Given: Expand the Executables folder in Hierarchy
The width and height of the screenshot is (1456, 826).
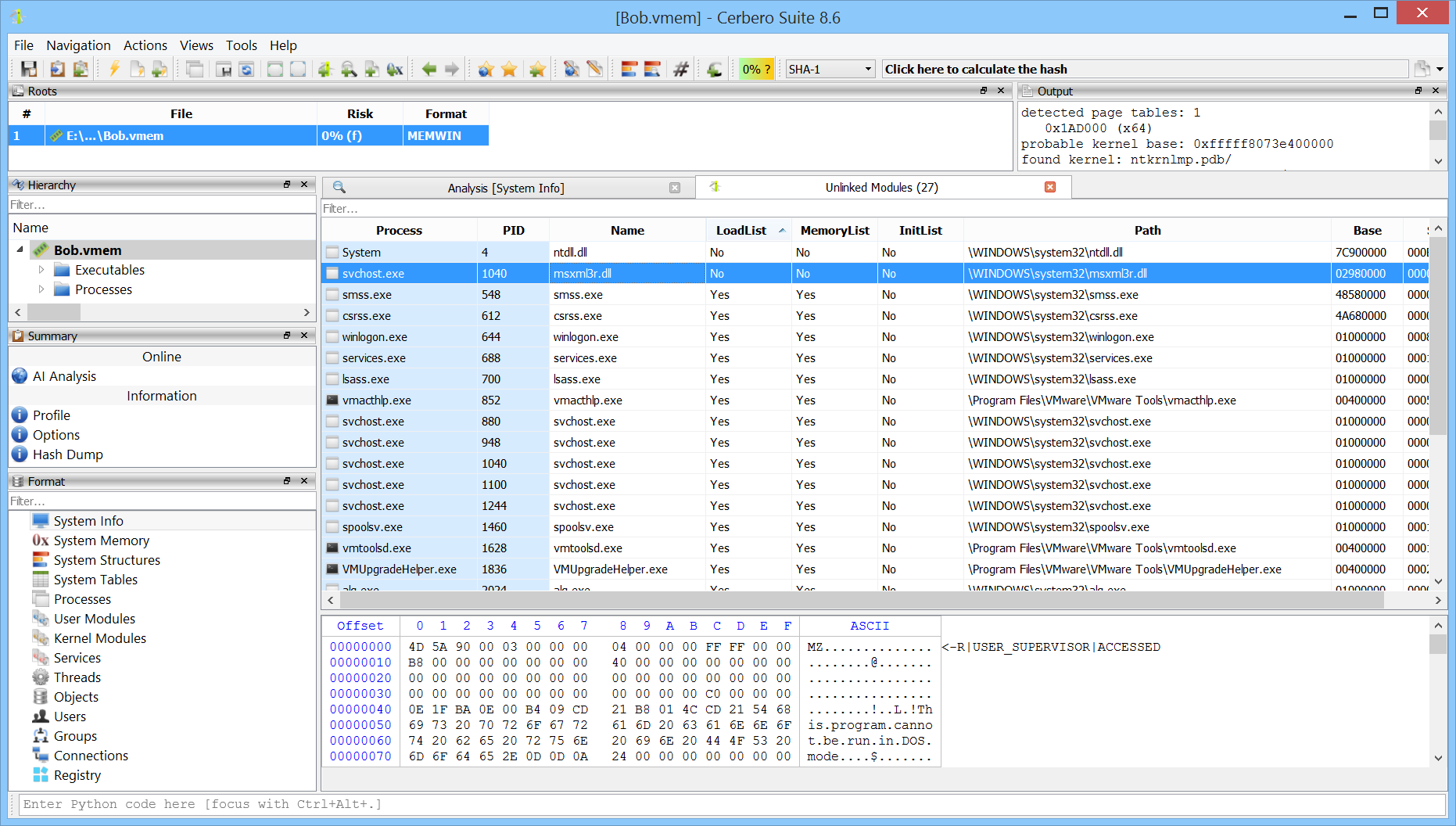Looking at the screenshot, I should point(41,270).
